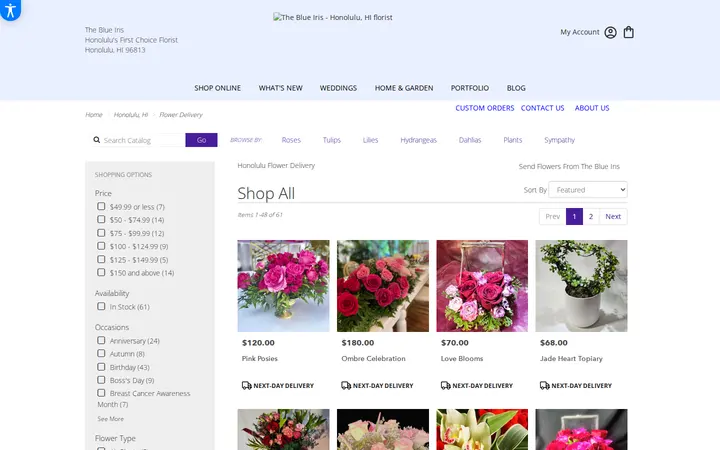The width and height of the screenshot is (720, 450).
Task: Check the Birthday occasion filter
Action: [101, 367]
